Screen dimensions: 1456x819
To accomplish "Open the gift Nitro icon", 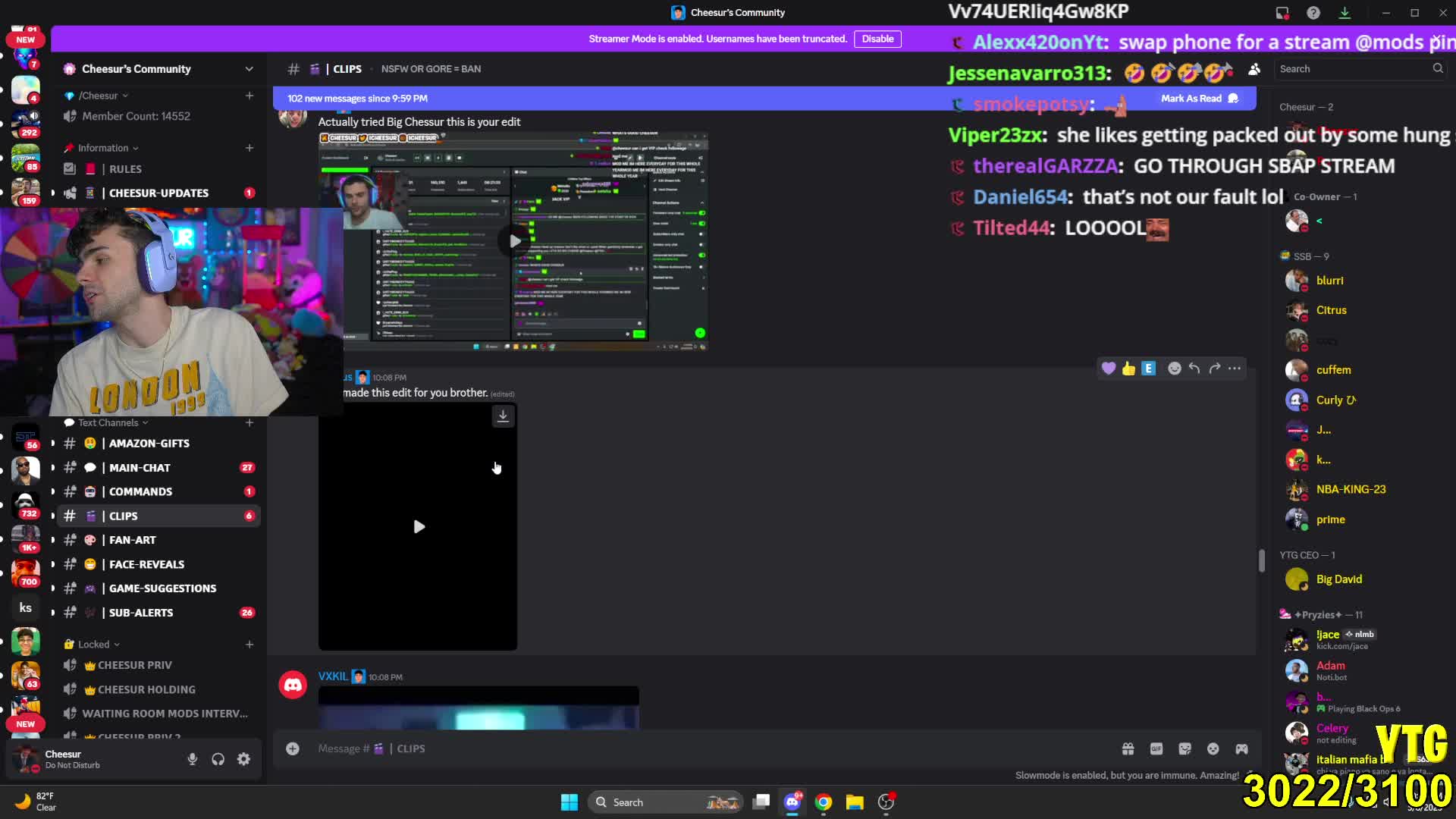I will tap(1128, 748).
